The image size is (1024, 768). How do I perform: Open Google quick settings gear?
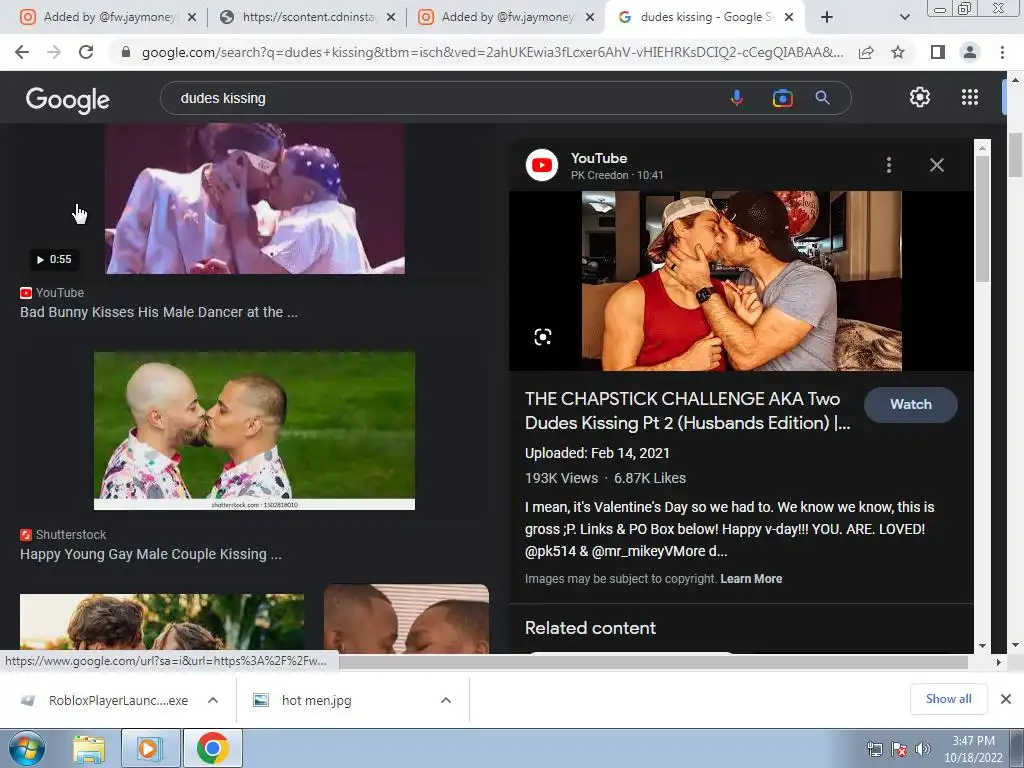tap(920, 97)
